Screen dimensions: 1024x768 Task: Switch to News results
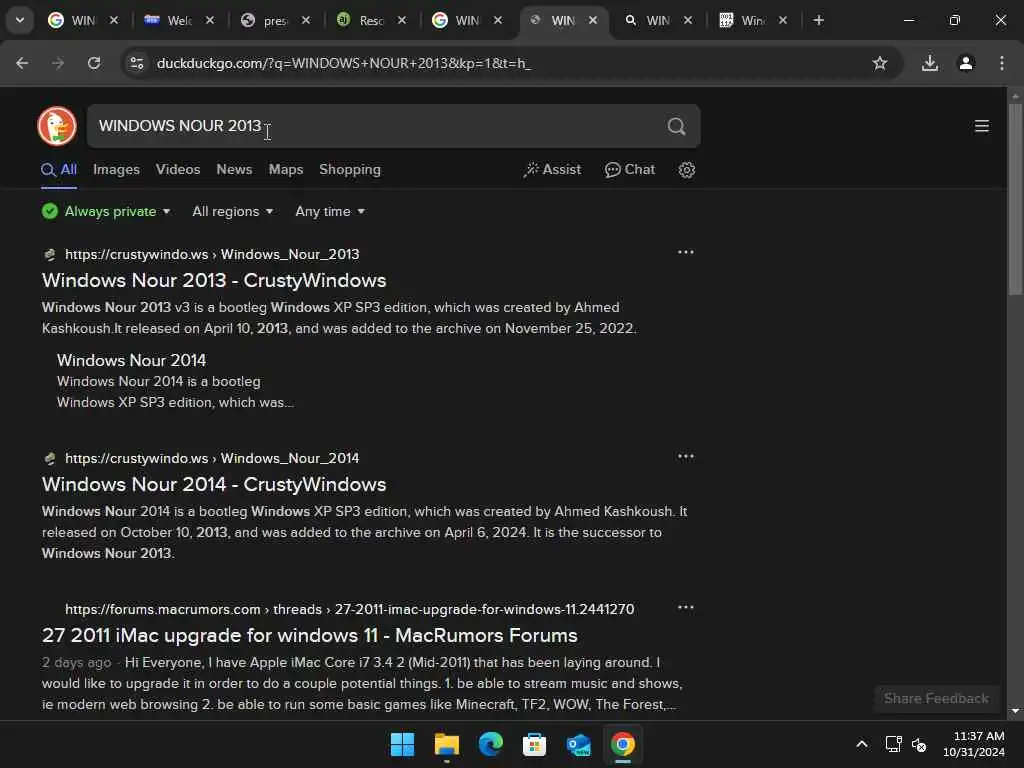pyautogui.click(x=234, y=170)
